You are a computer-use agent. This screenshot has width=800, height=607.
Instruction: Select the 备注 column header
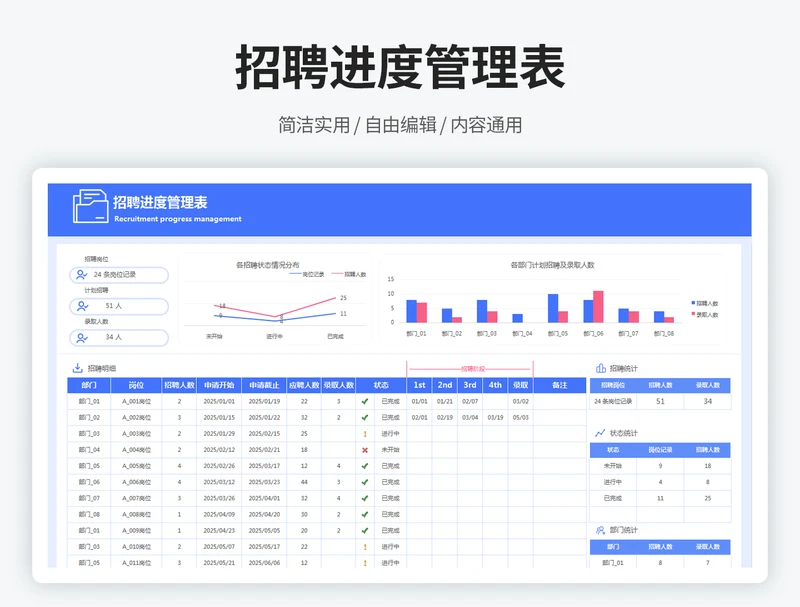coord(560,385)
